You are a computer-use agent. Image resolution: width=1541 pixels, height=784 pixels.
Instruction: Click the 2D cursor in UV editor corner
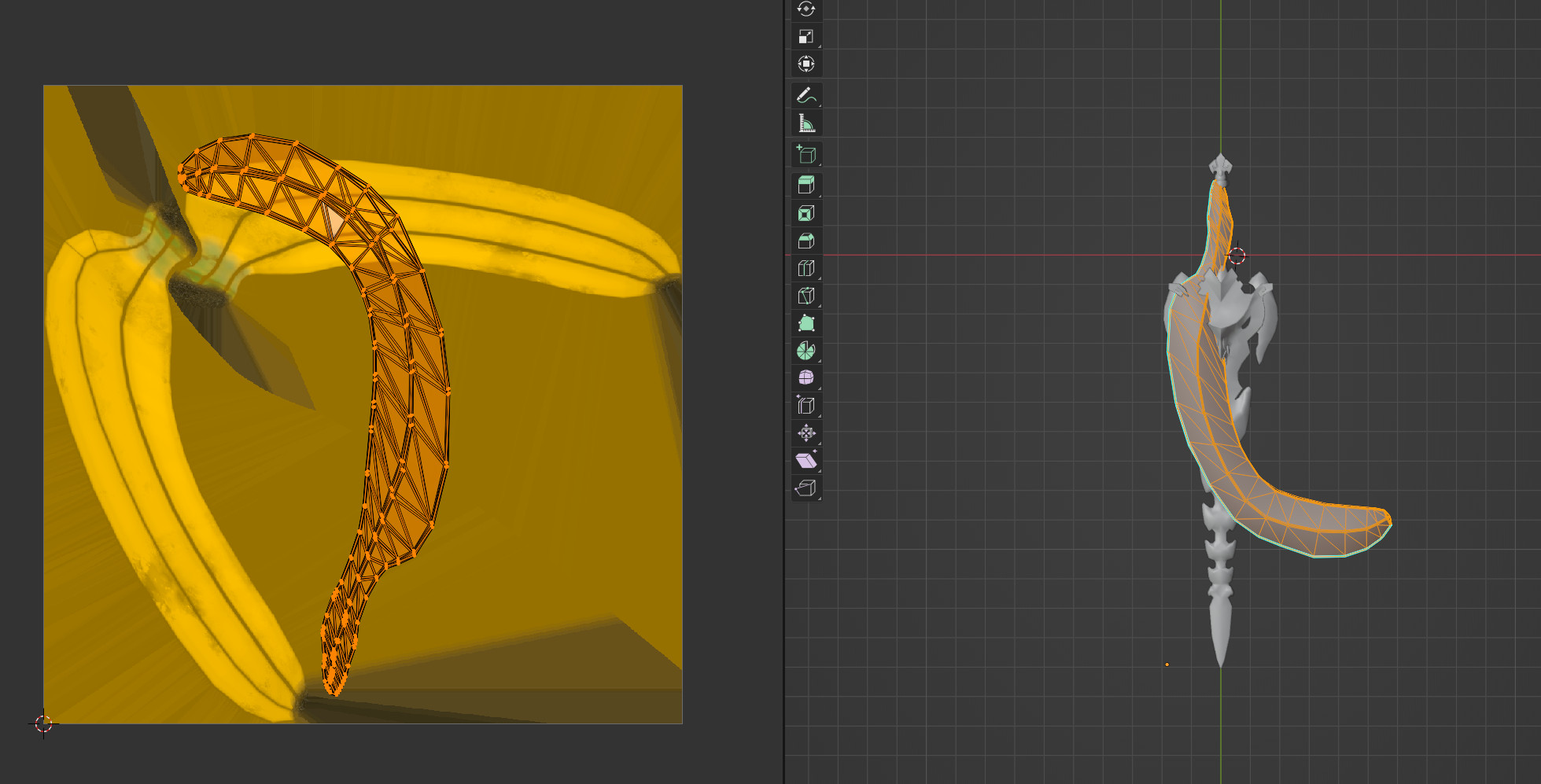pyautogui.click(x=43, y=723)
